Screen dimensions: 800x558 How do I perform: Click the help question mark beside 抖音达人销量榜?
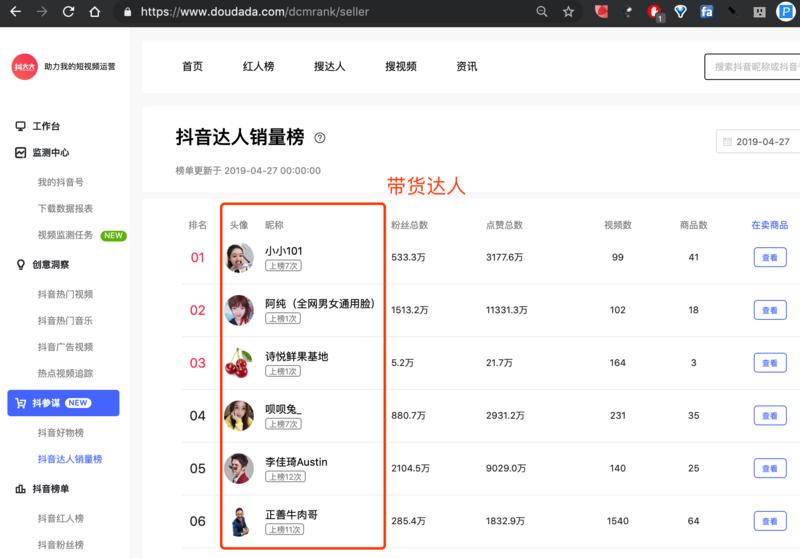tap(319, 138)
